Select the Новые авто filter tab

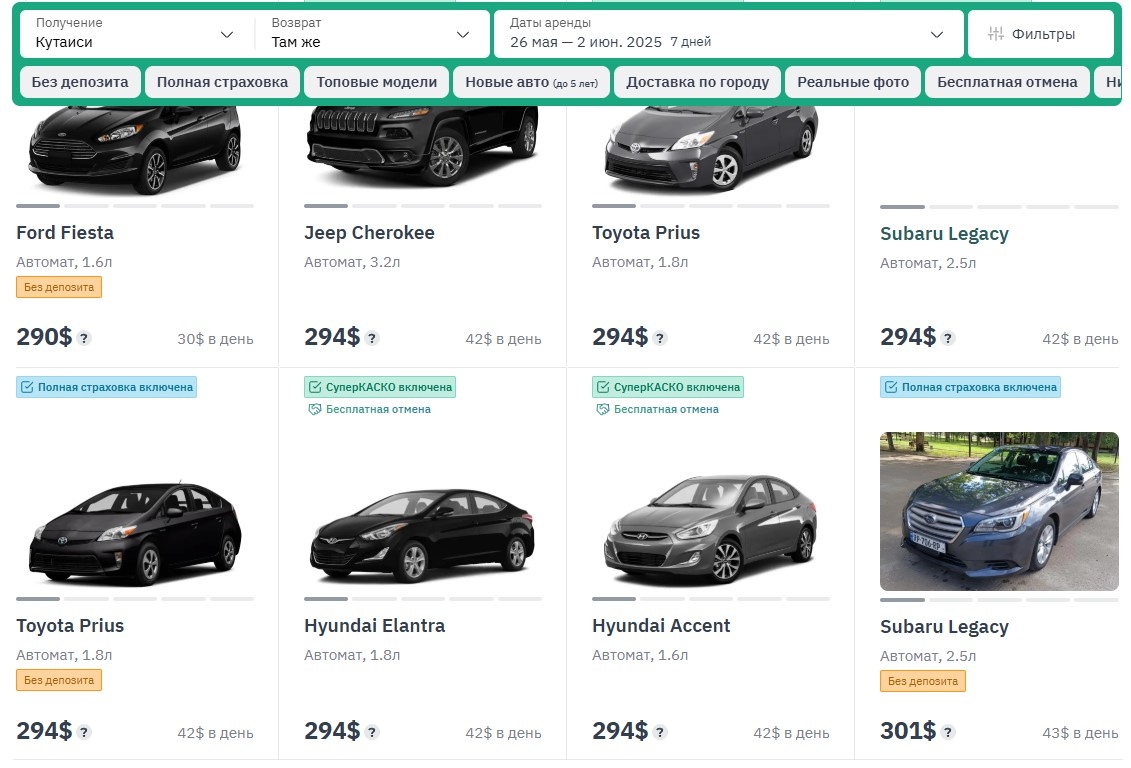(x=531, y=82)
